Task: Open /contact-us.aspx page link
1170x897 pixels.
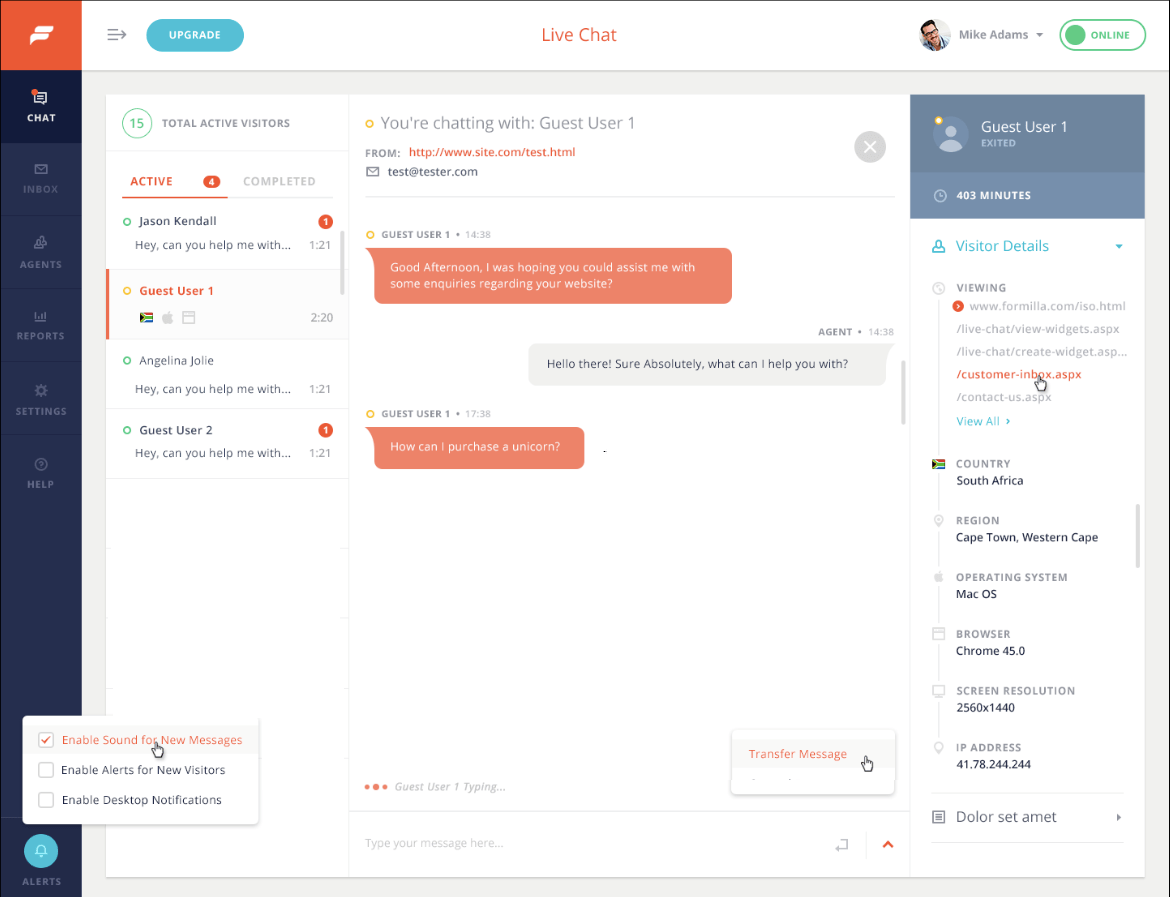Action: pyautogui.click(x=1004, y=397)
